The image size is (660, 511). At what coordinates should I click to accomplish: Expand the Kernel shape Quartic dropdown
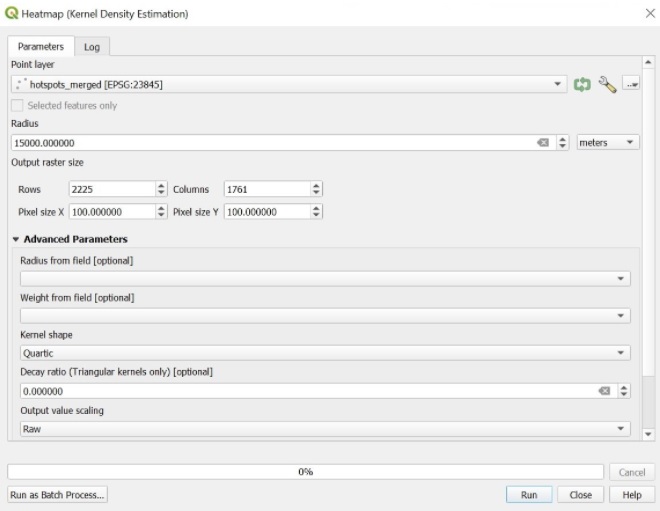325,353
